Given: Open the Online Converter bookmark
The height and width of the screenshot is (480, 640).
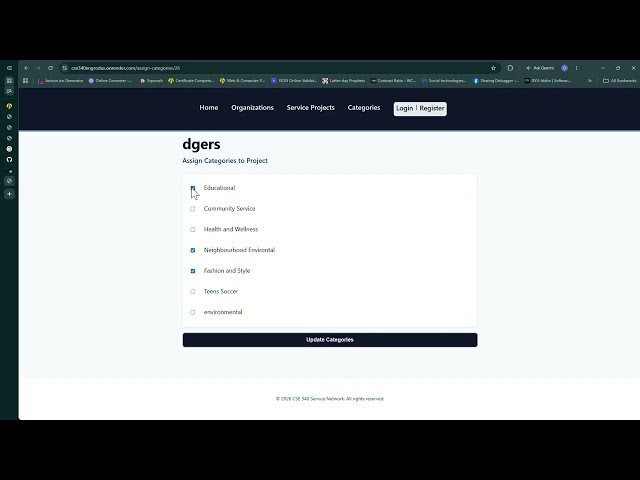Looking at the screenshot, I should point(111,81).
